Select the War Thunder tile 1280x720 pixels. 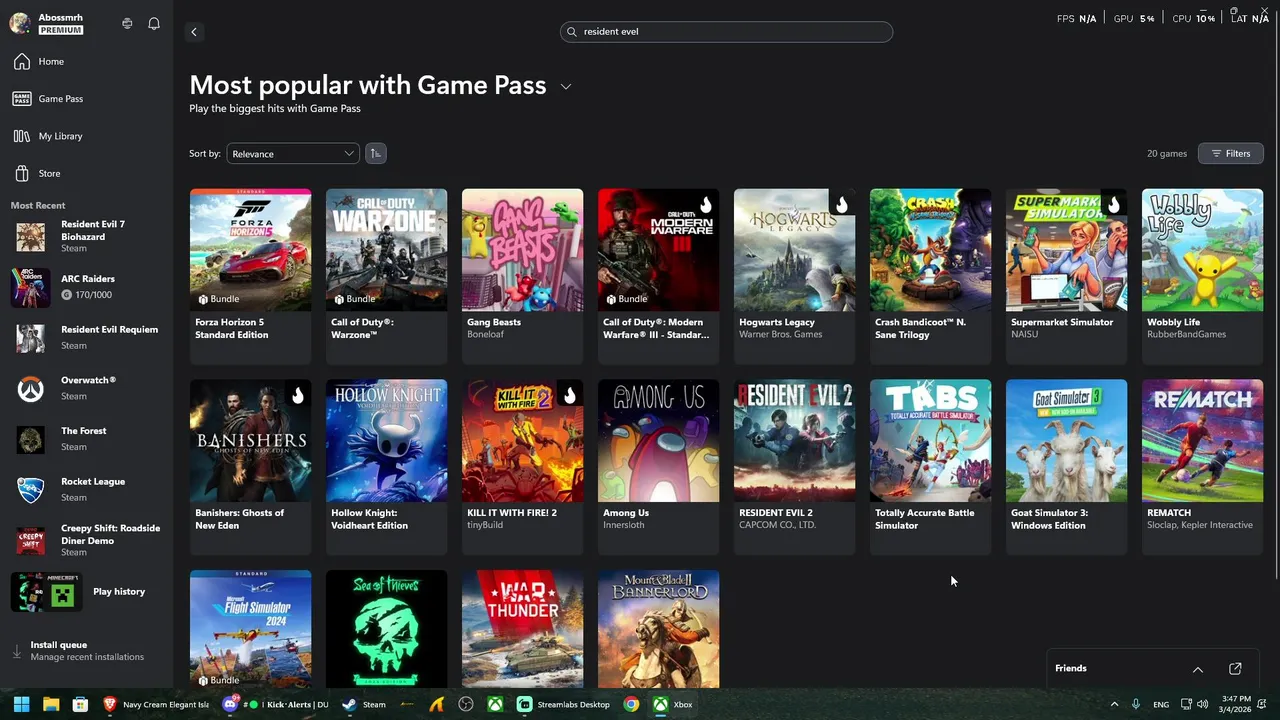(522, 629)
